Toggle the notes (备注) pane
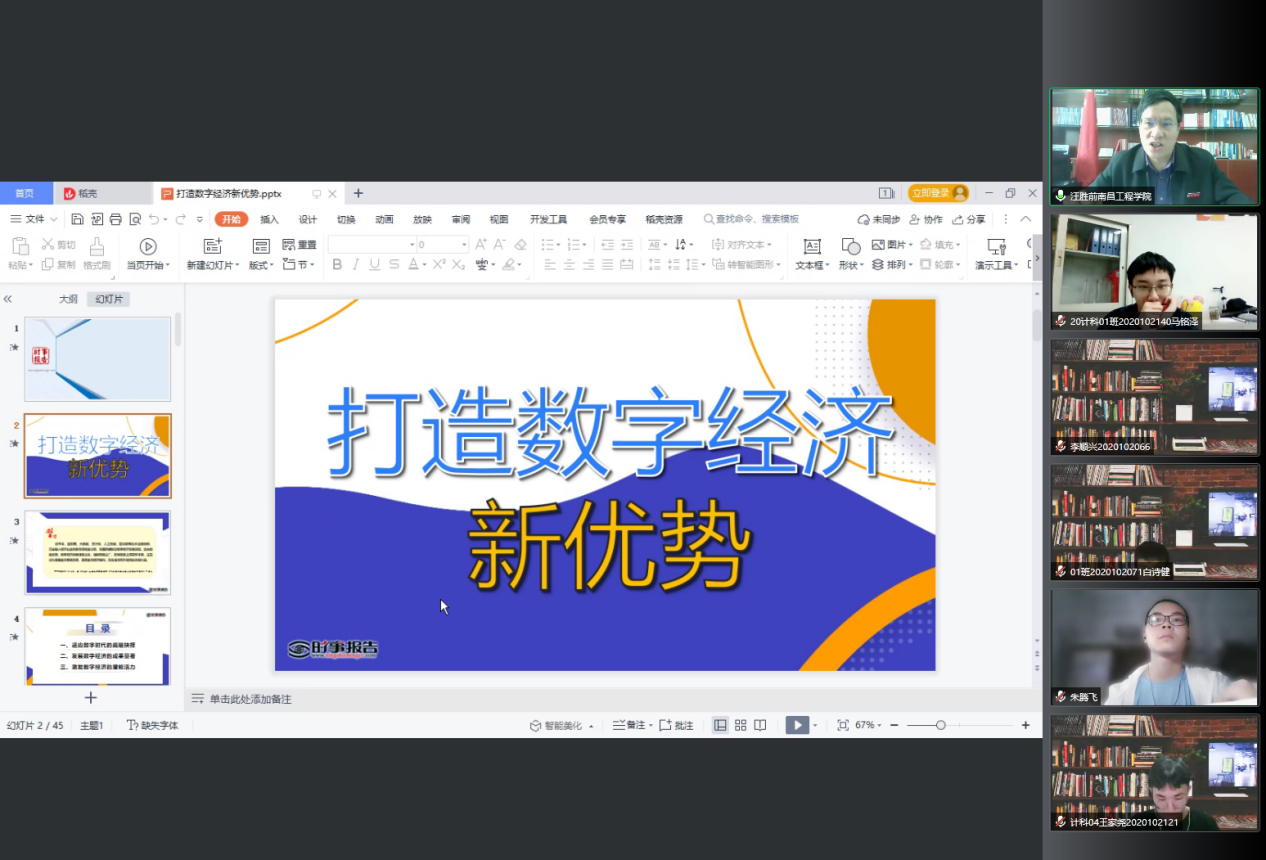Image resolution: width=1266 pixels, height=860 pixels. pos(629,725)
